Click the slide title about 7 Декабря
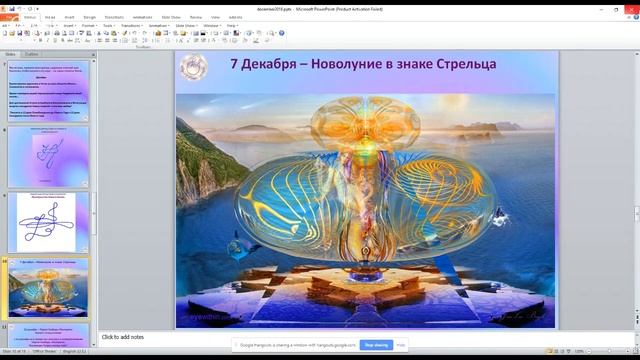This screenshot has height=360, width=640. click(x=363, y=64)
